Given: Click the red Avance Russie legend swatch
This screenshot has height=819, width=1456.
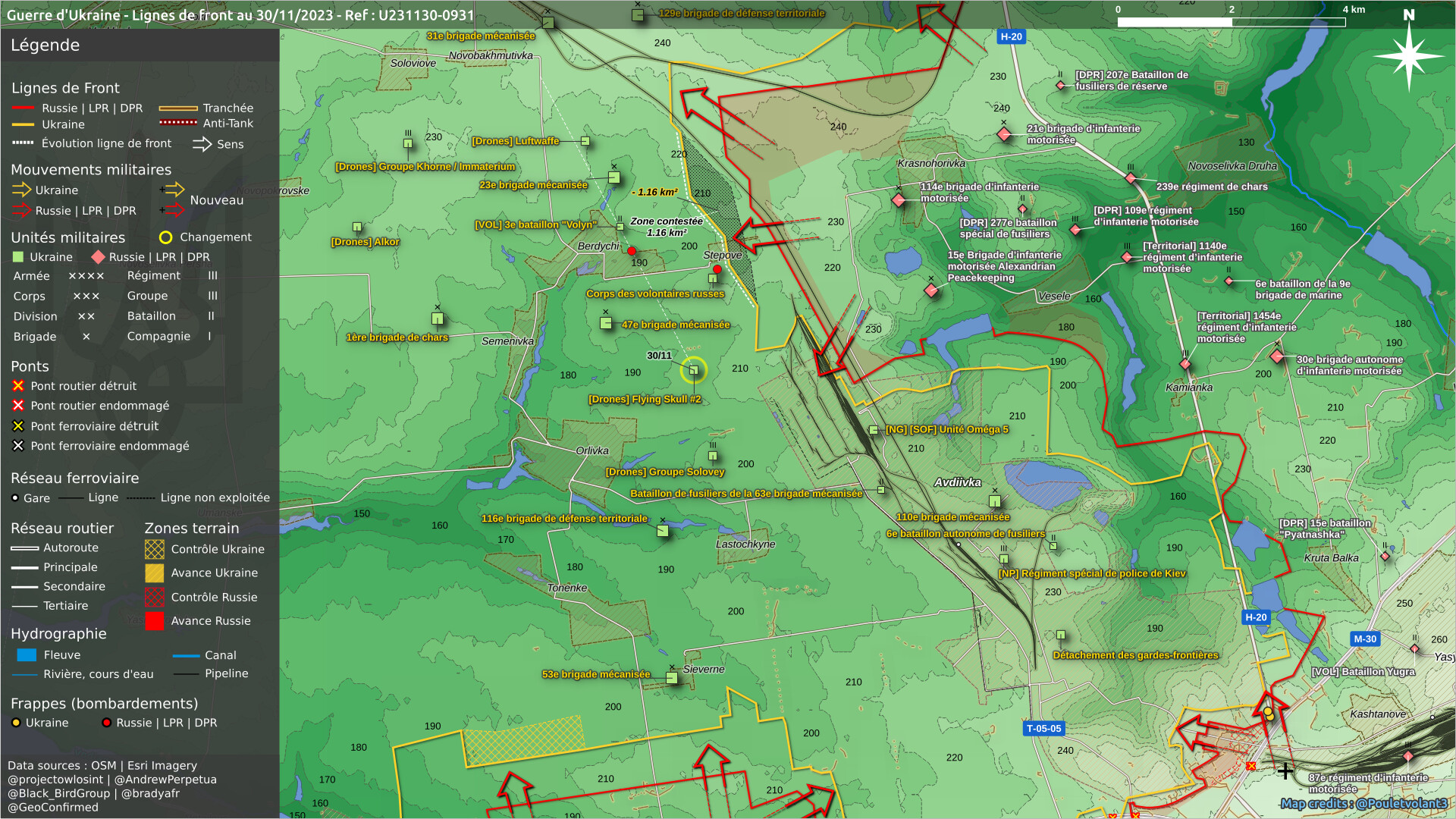Looking at the screenshot, I should point(155,621).
